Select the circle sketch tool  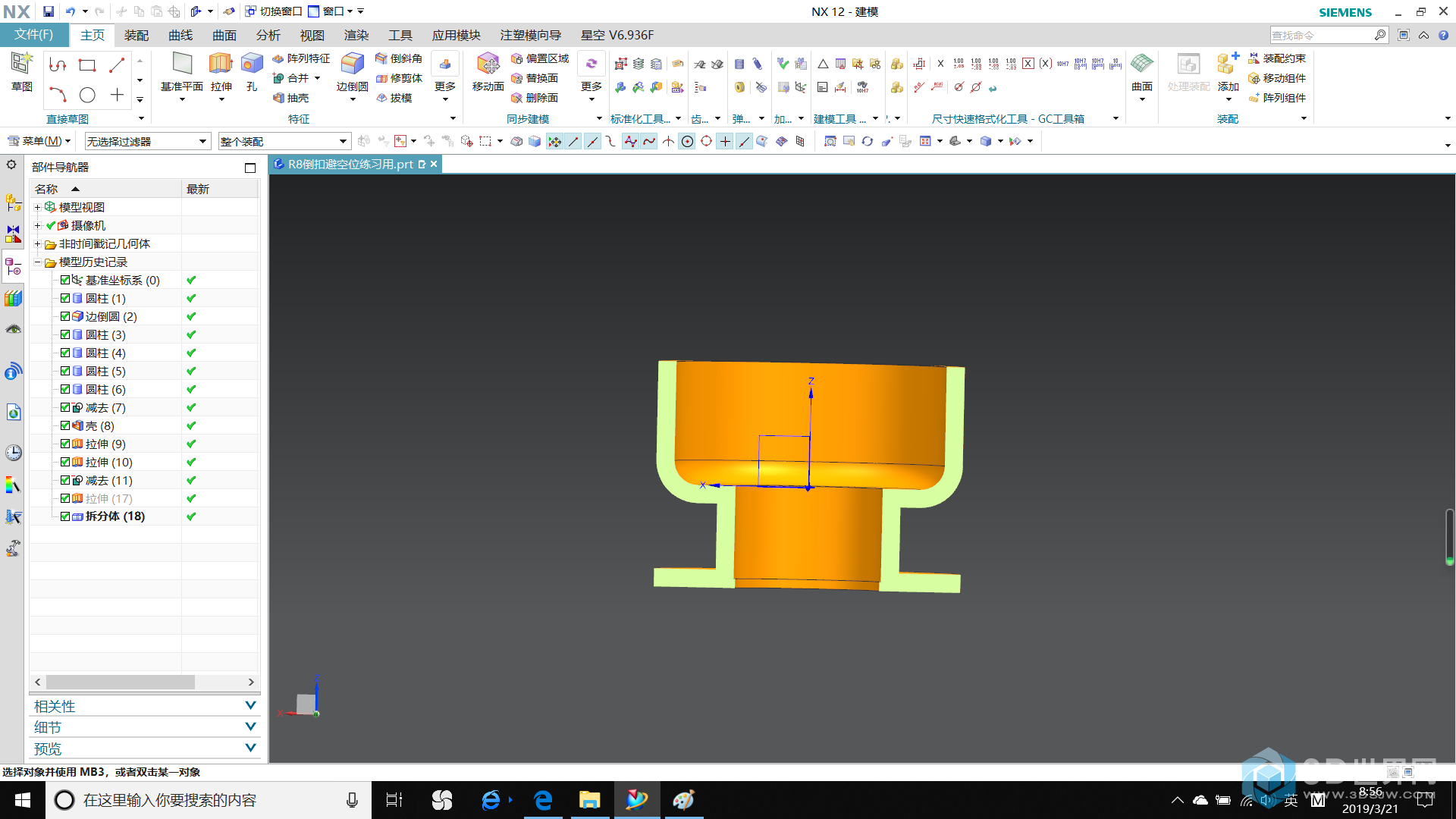87,95
